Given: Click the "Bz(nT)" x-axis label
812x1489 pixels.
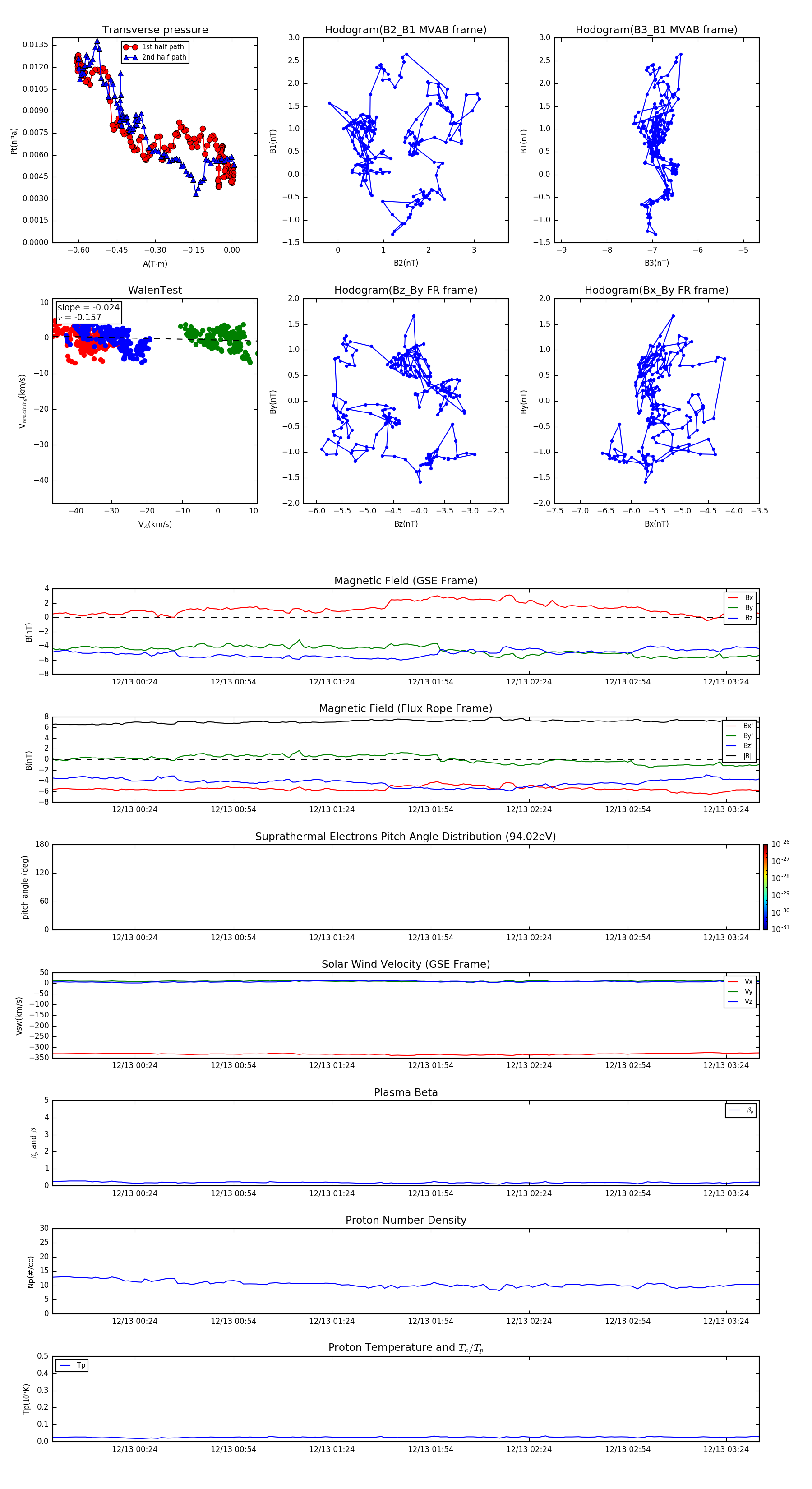Looking at the screenshot, I should point(406,524).
